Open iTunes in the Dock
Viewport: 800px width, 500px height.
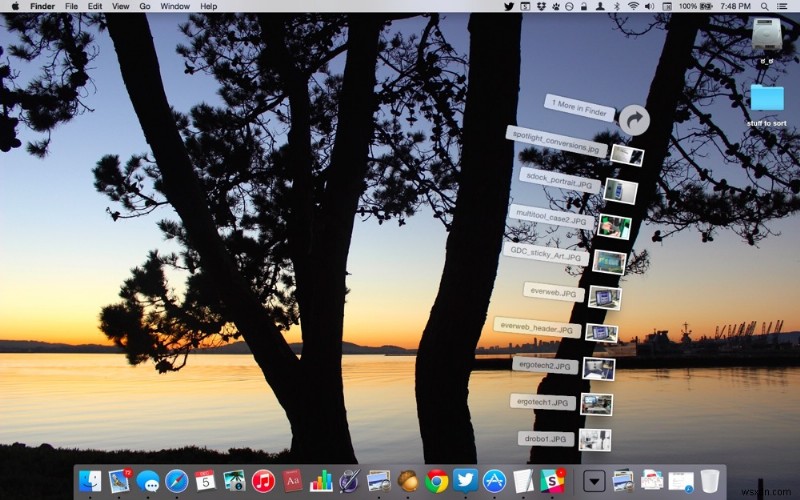coord(263,481)
